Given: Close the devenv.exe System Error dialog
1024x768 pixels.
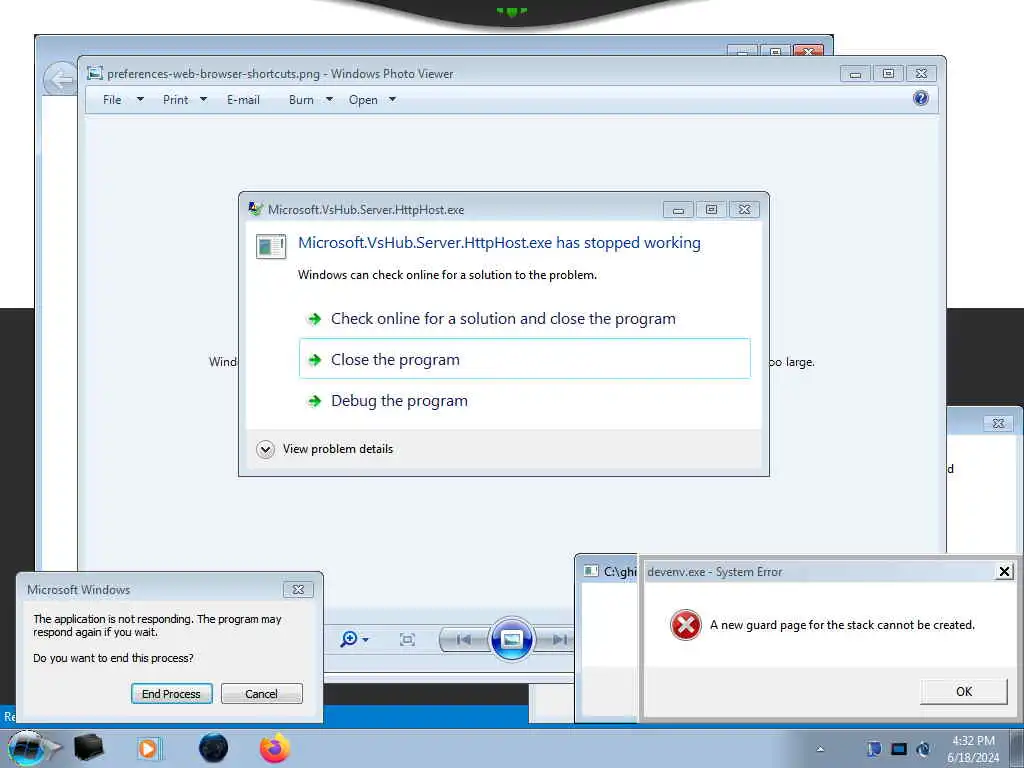Looking at the screenshot, I should click(1004, 572).
